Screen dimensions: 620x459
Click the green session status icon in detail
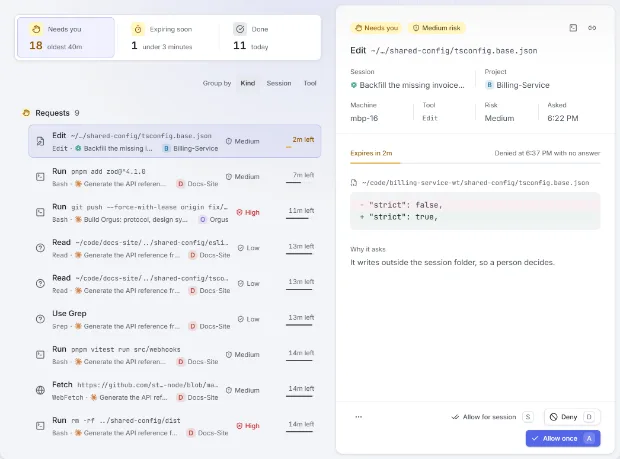click(353, 85)
